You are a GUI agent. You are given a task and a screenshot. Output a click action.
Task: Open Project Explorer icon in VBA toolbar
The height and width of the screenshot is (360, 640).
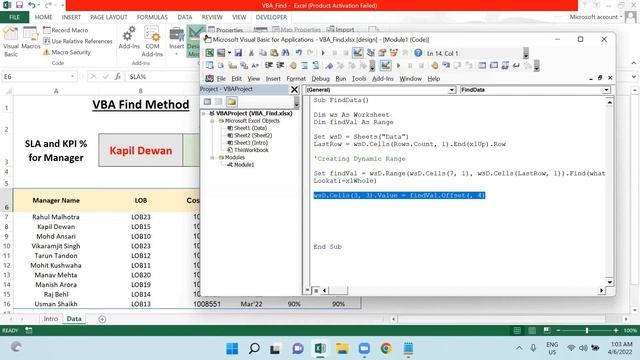[x=370, y=53]
